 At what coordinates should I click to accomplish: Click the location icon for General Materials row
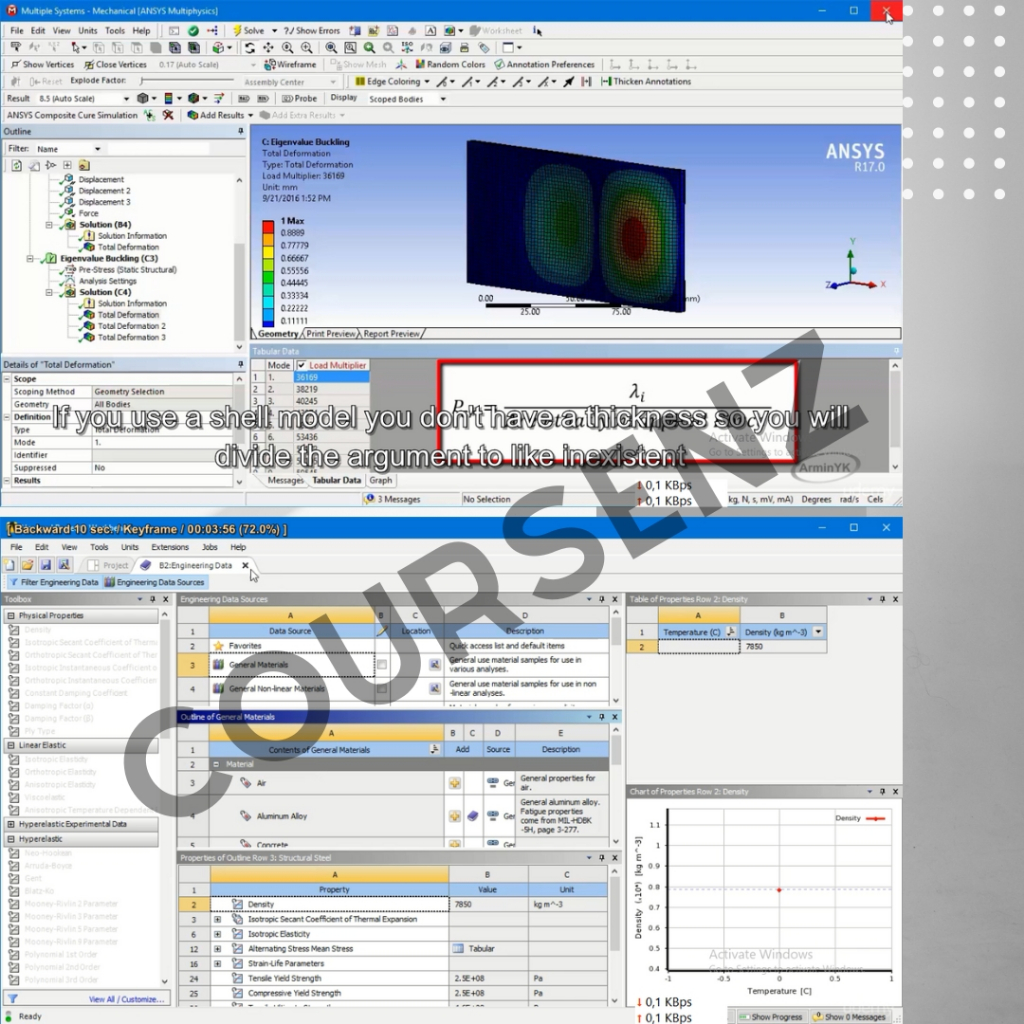tap(434, 665)
